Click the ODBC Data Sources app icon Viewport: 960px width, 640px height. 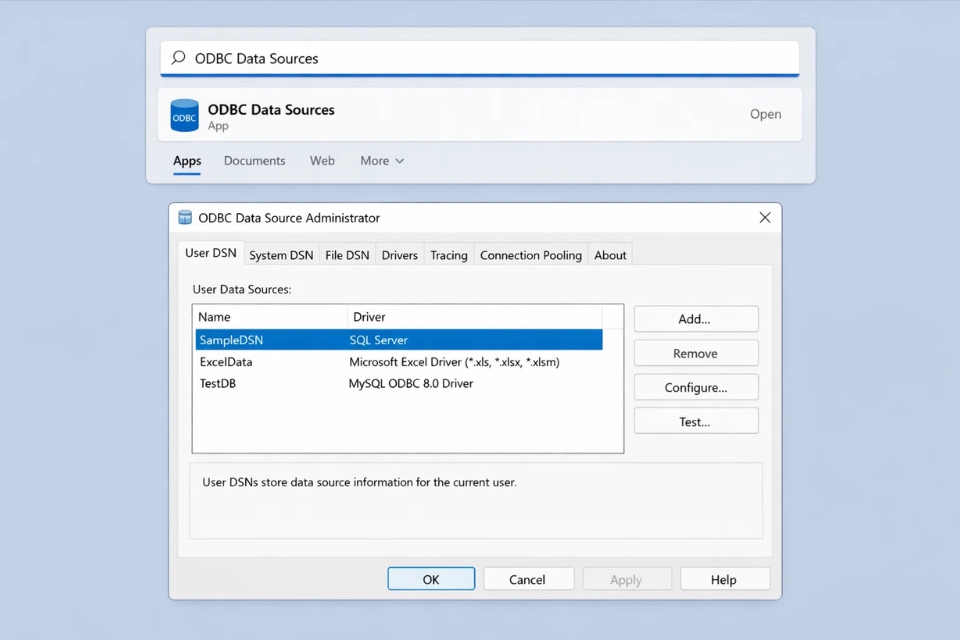[x=184, y=114]
